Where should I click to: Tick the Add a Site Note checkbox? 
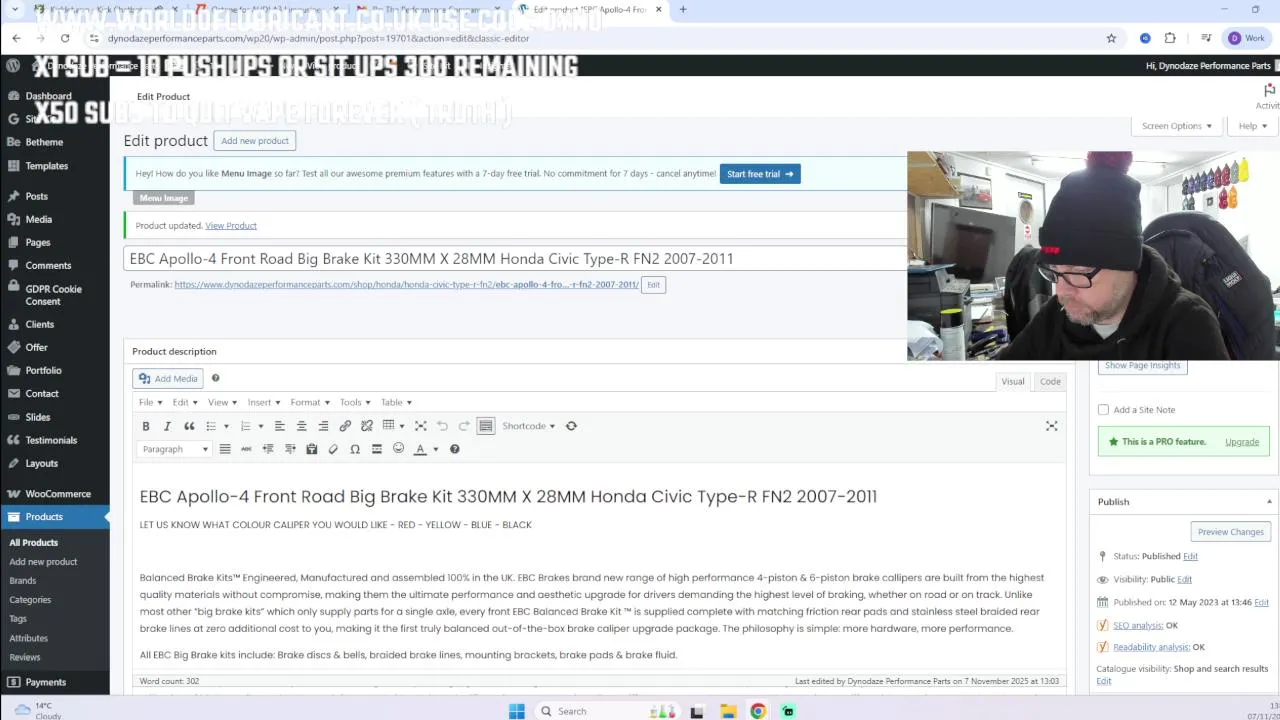(x=1103, y=410)
